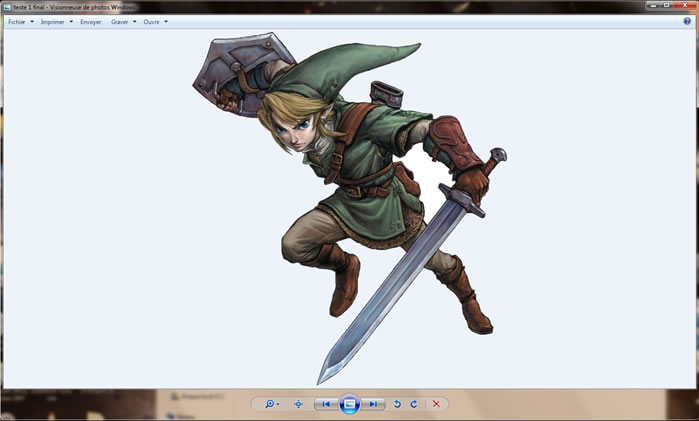Screen dimensions: 699x421
Task: Expand the arrow next to Graver
Action: tap(134, 22)
